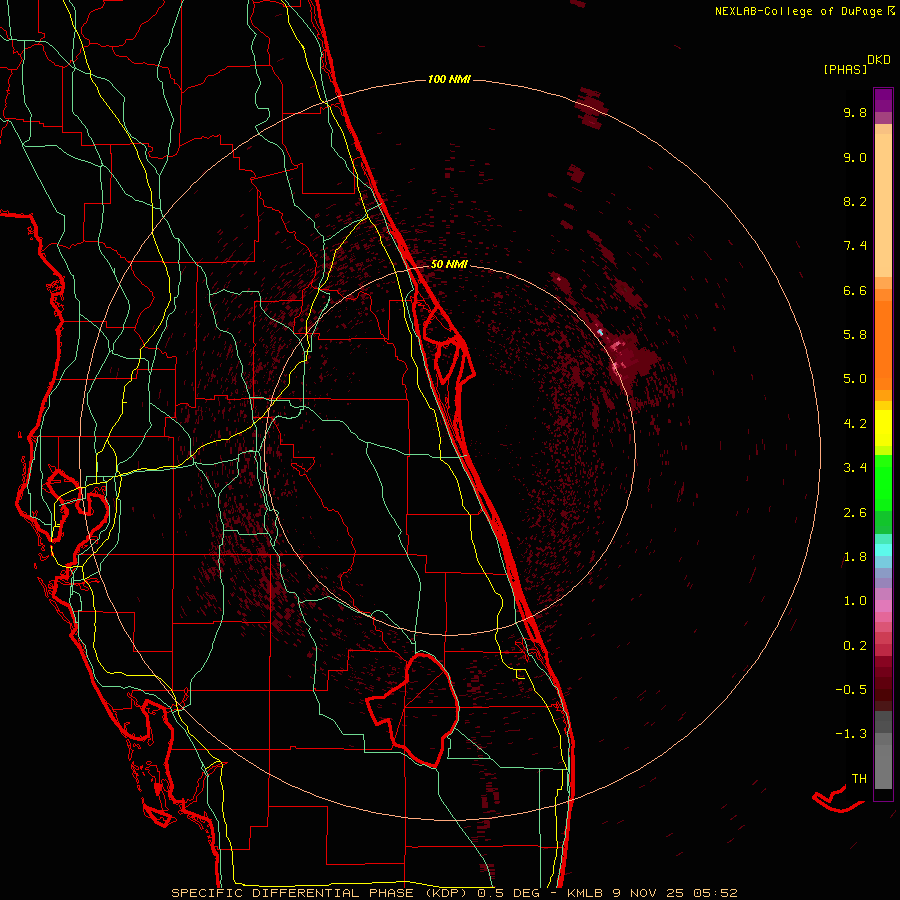Click the 1.8 value on the color scale
The width and height of the screenshot is (900, 900).
point(855,557)
